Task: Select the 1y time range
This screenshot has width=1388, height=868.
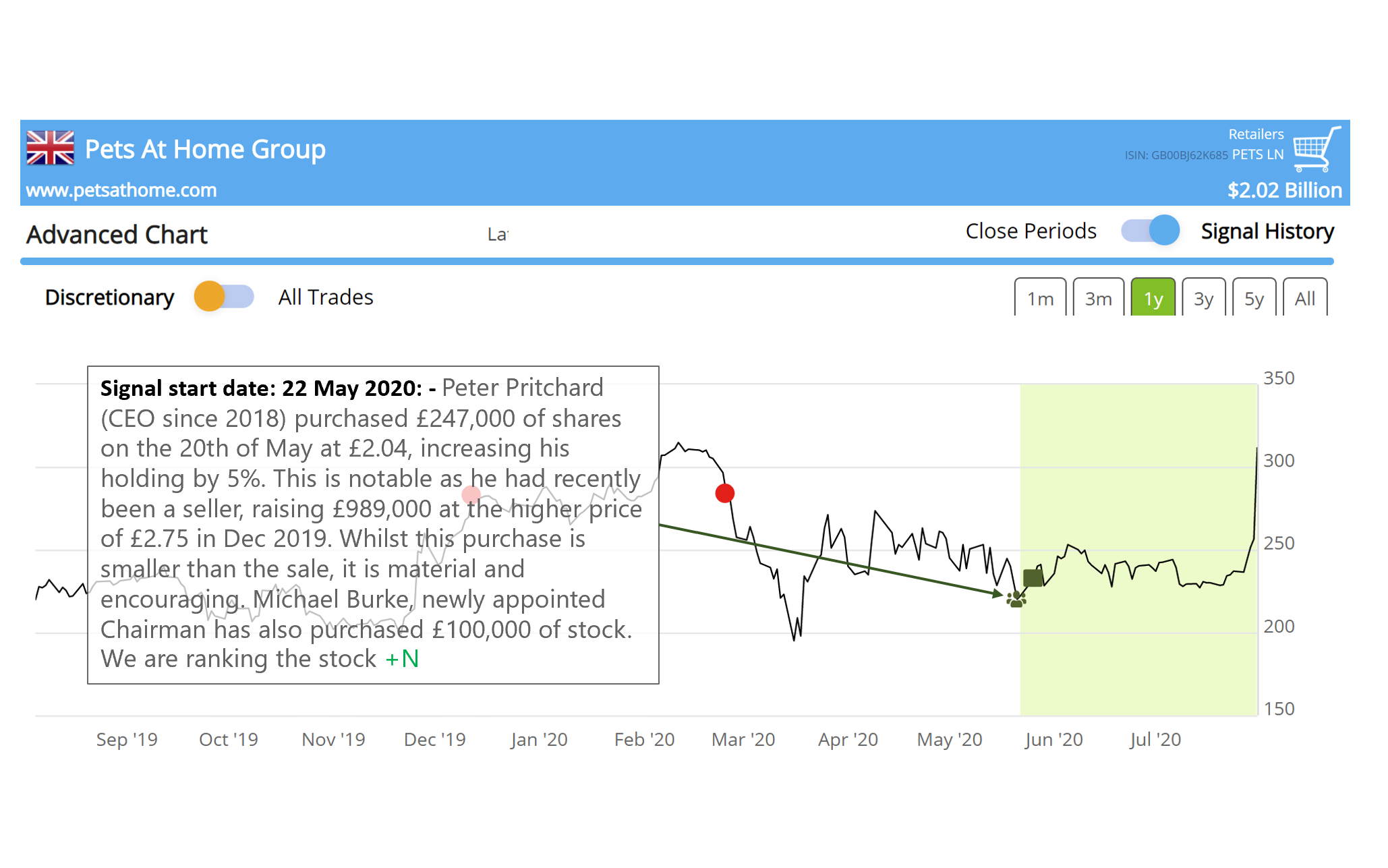Action: pos(1153,298)
